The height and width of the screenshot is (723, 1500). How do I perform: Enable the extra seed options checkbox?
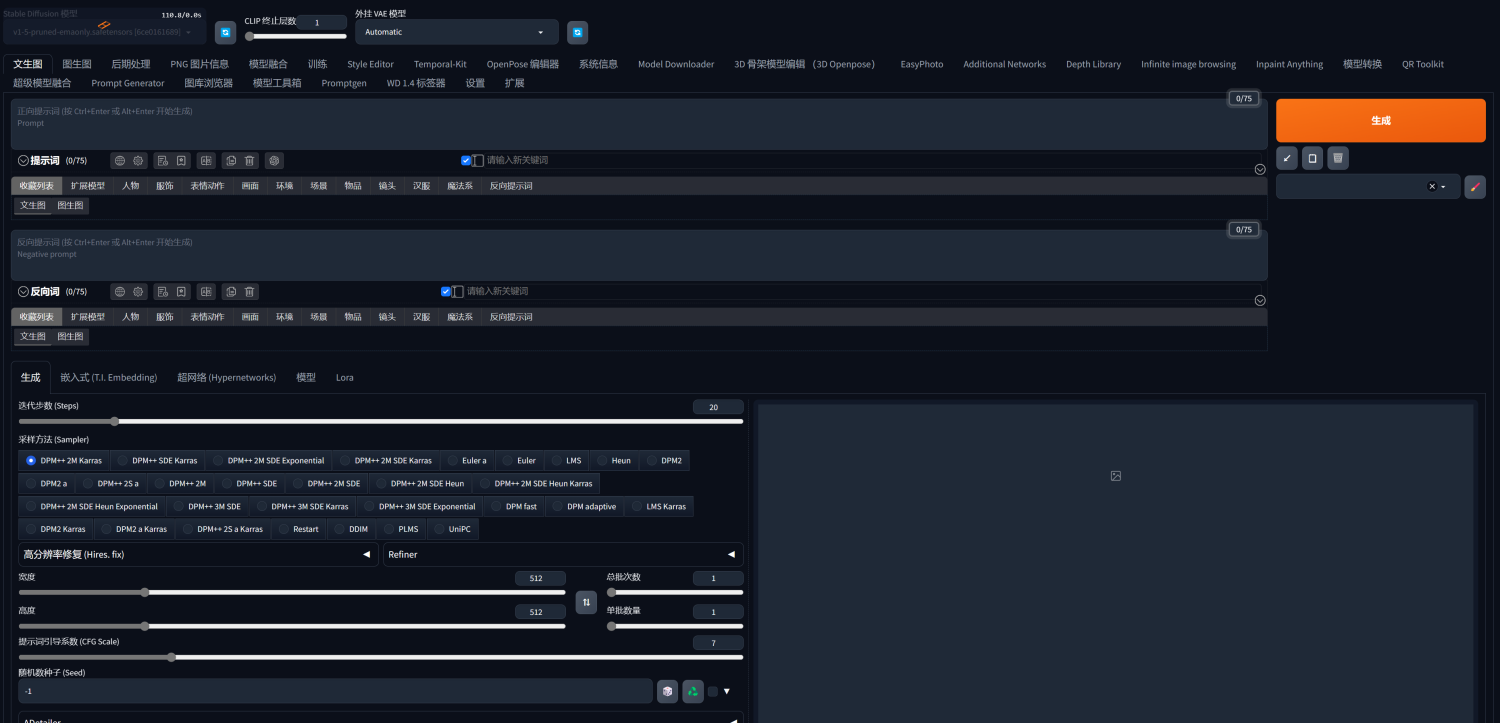coord(713,691)
